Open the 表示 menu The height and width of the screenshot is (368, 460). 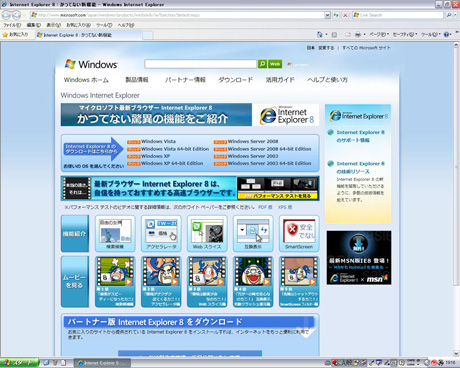[53, 25]
